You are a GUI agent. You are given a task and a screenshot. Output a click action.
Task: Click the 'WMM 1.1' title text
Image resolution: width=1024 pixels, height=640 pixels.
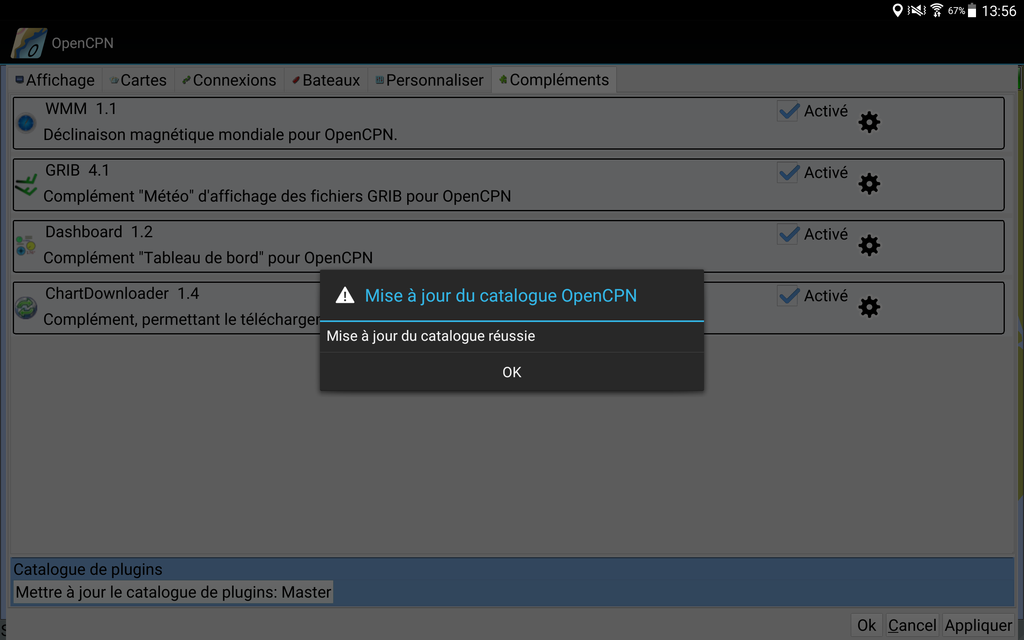pyautogui.click(x=80, y=108)
